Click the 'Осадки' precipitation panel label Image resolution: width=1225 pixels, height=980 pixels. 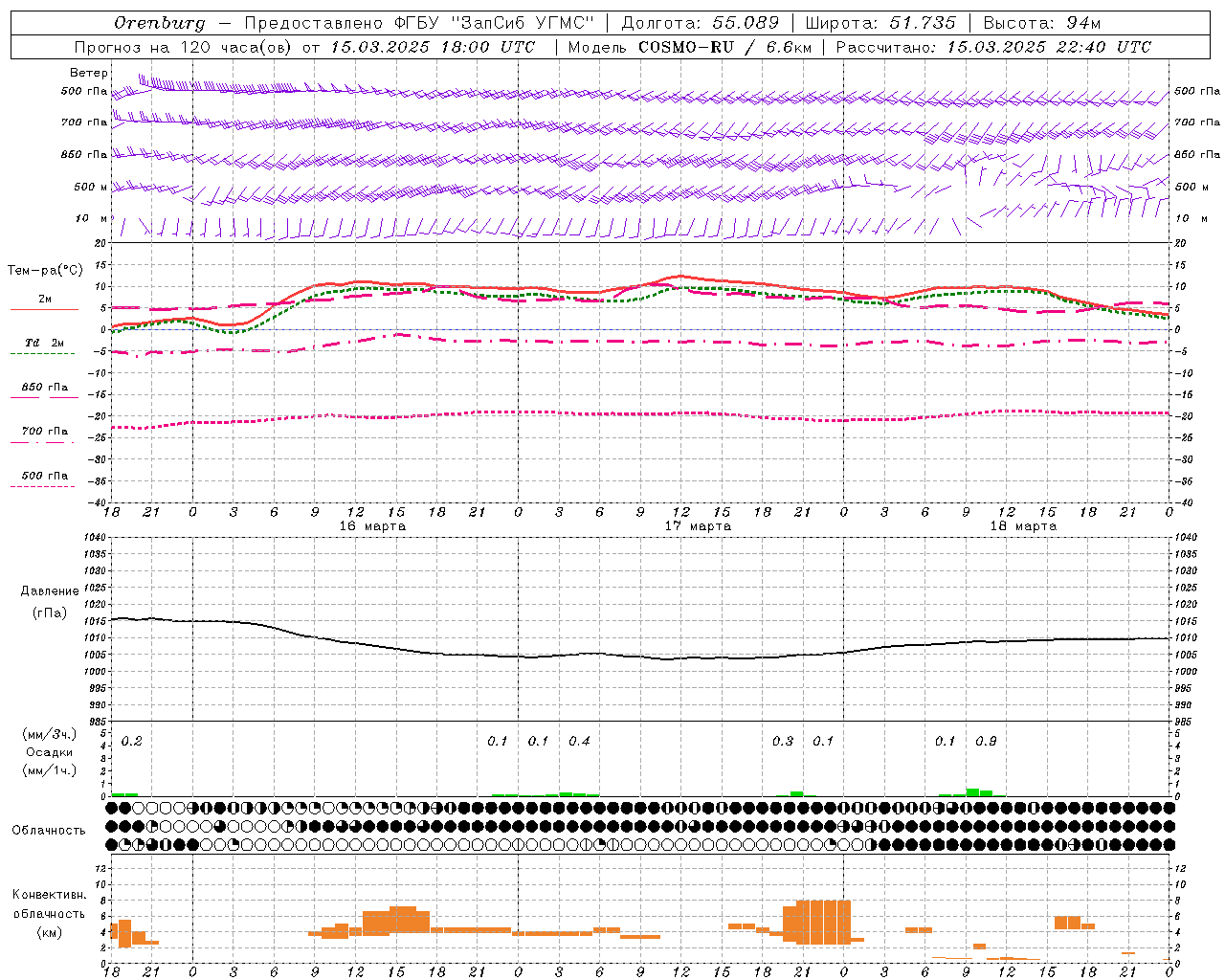[x=50, y=752]
